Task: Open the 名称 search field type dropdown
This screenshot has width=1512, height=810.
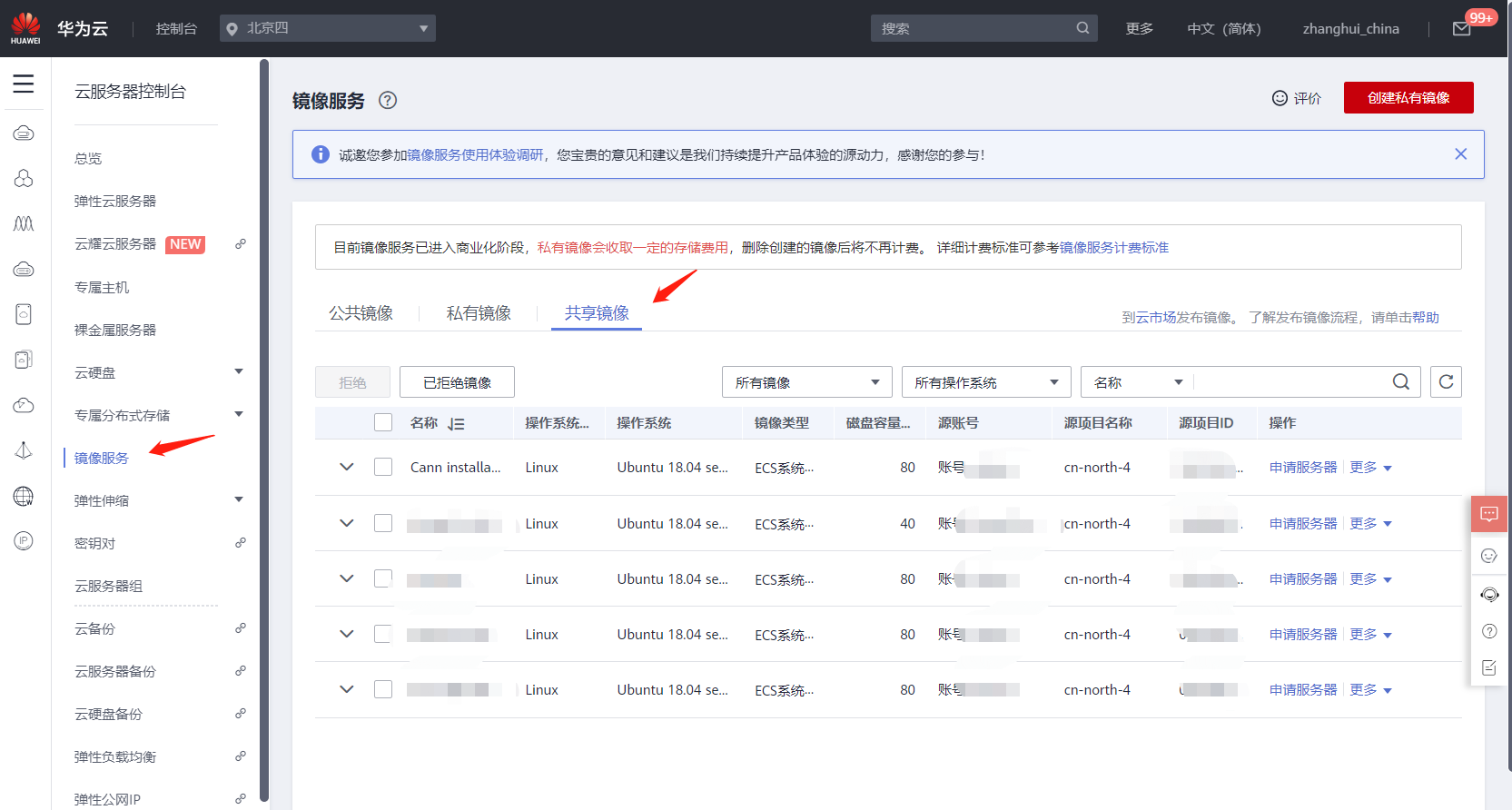Action: click(x=1137, y=382)
